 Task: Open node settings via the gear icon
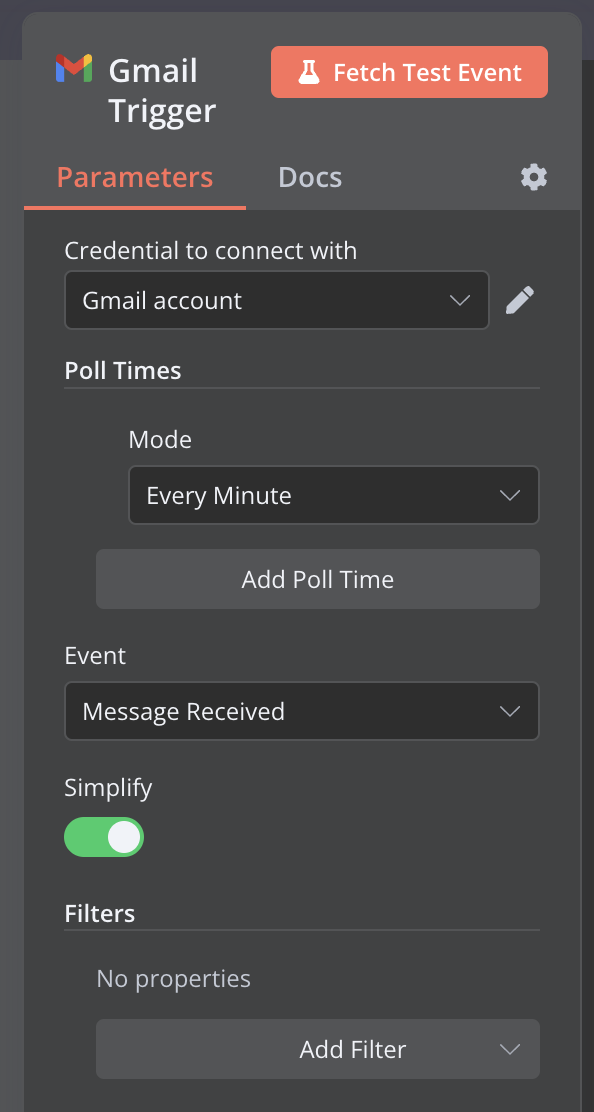534,177
